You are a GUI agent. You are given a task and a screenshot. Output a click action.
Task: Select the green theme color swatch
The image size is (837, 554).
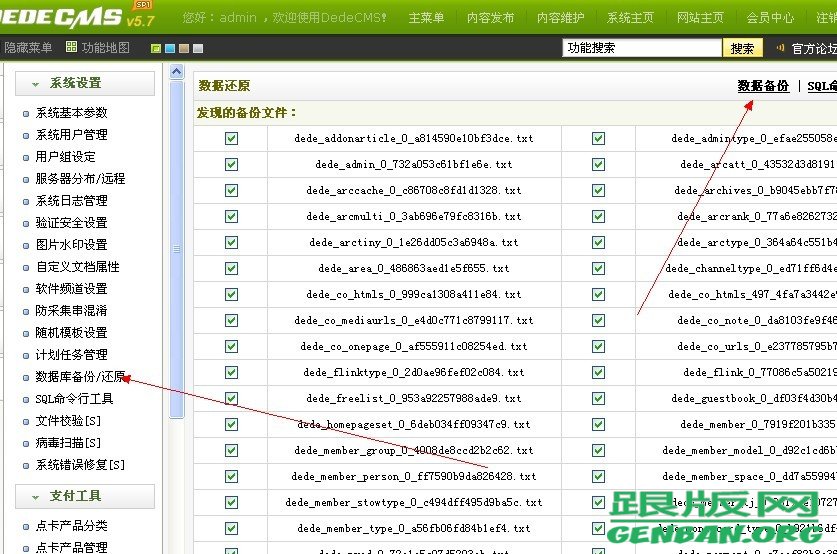point(156,49)
